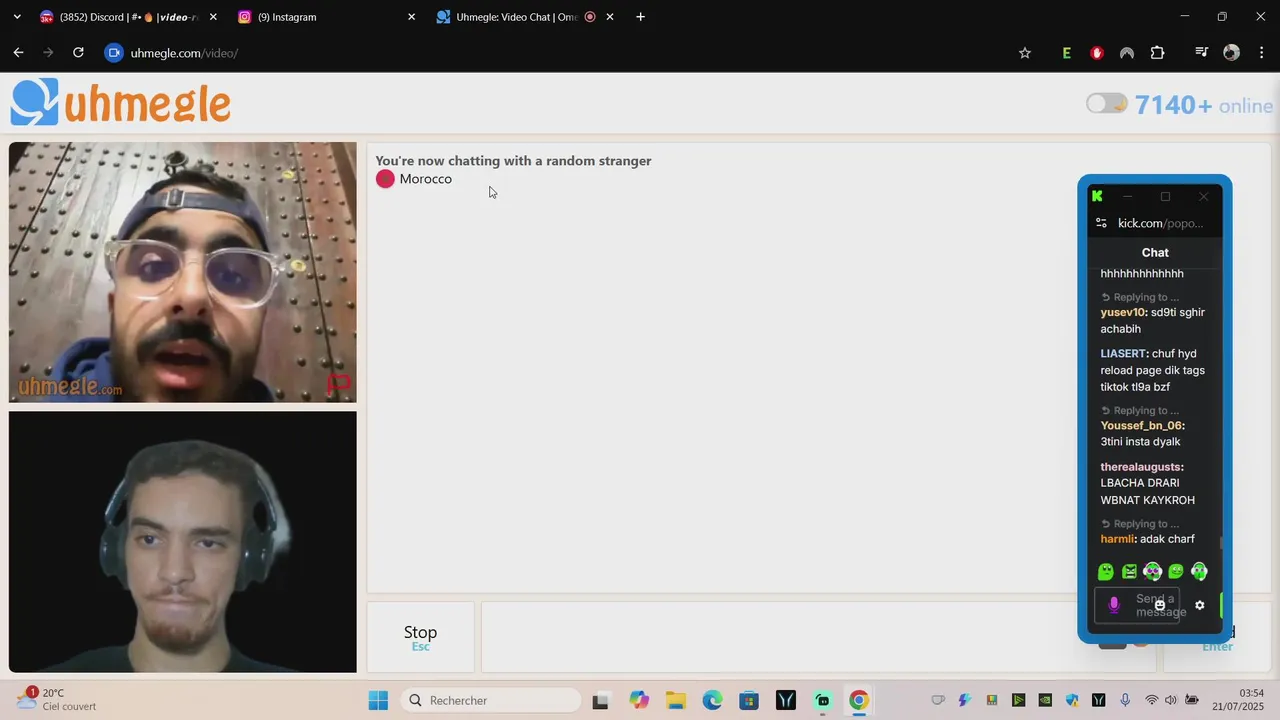Click harmli username in Kick chat
The width and height of the screenshot is (1280, 720).
[1119, 539]
